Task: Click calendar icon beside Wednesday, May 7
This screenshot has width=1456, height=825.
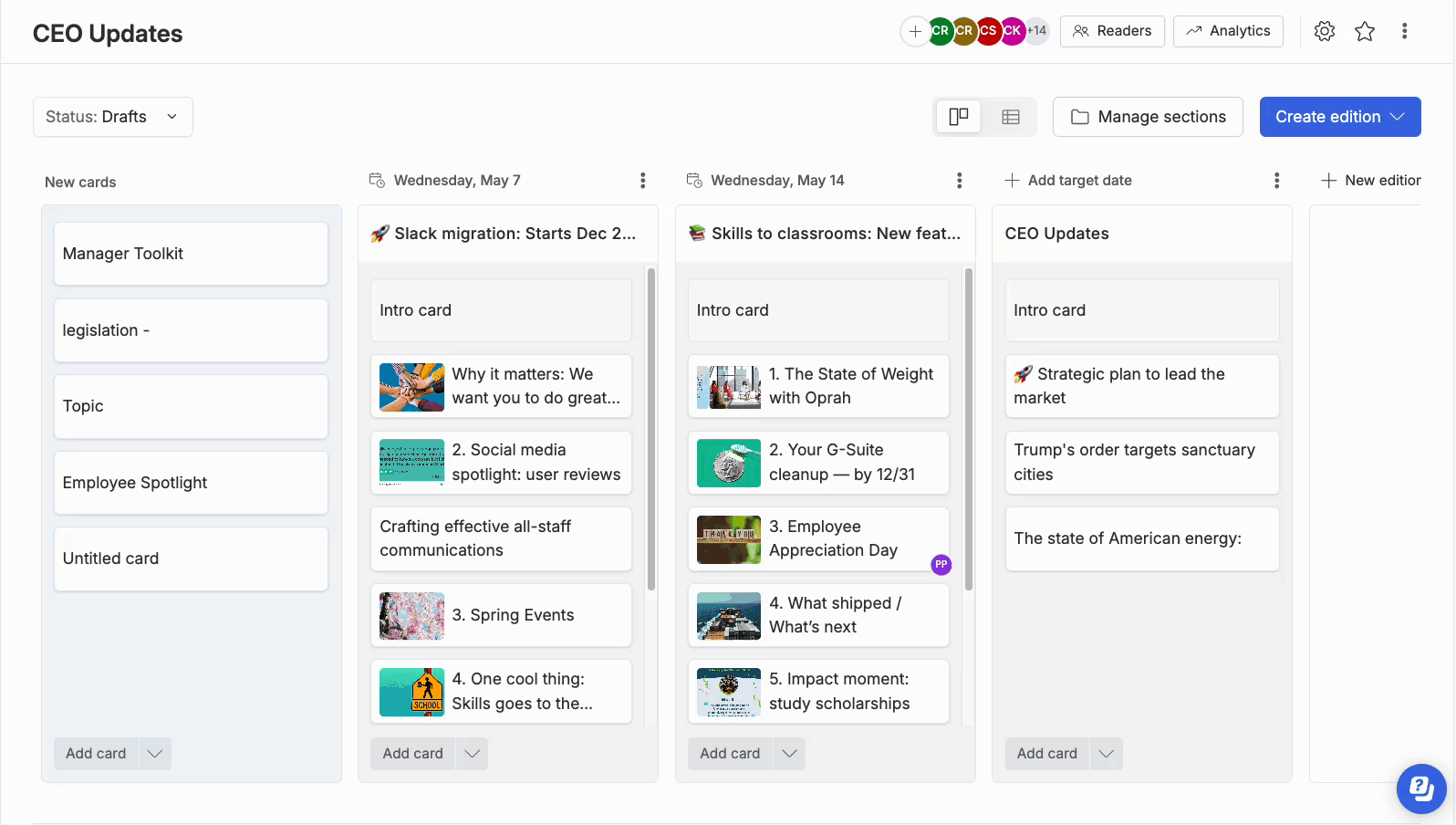Action: [377, 181]
